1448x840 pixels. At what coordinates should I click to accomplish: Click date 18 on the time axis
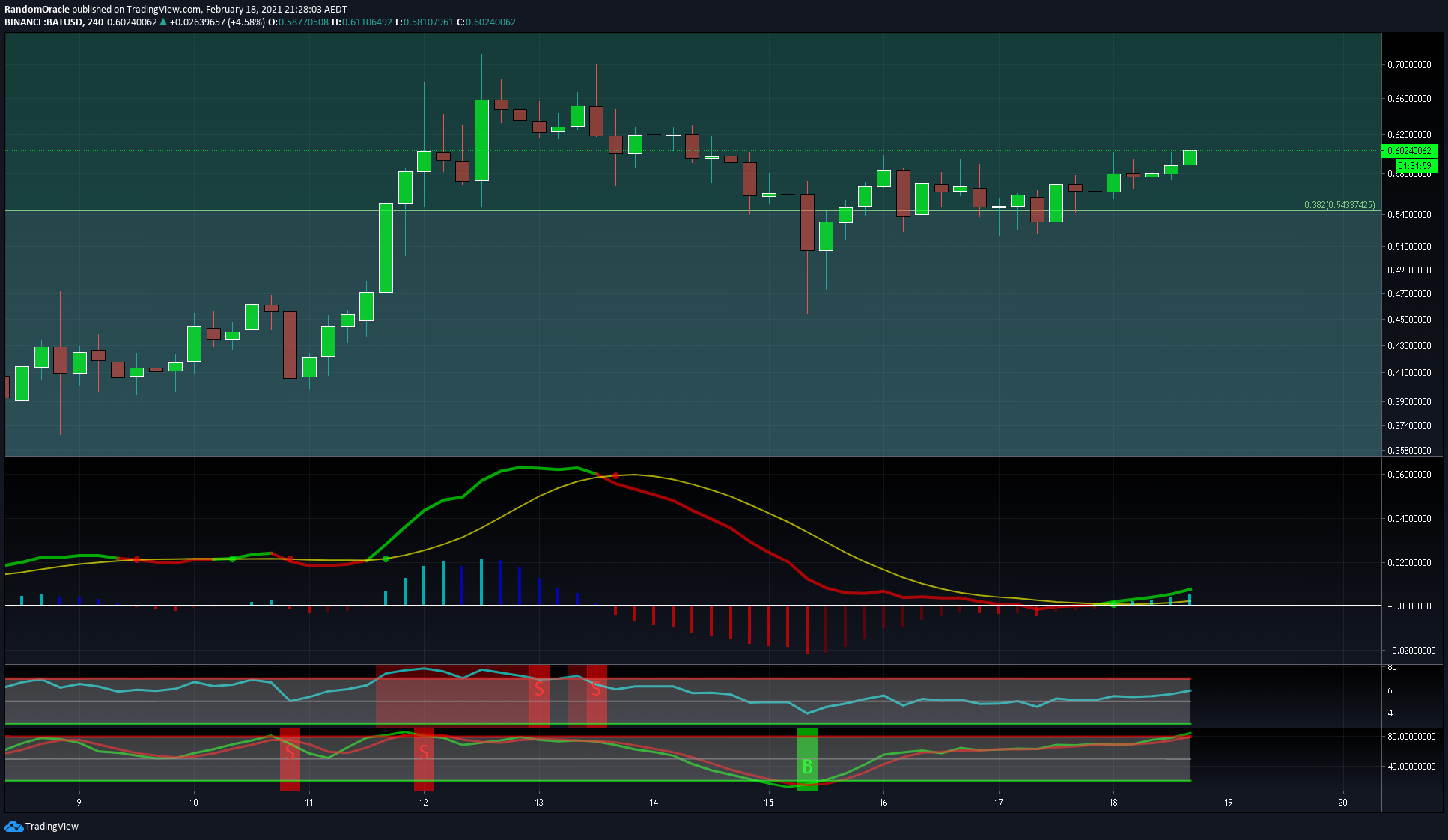(1113, 803)
